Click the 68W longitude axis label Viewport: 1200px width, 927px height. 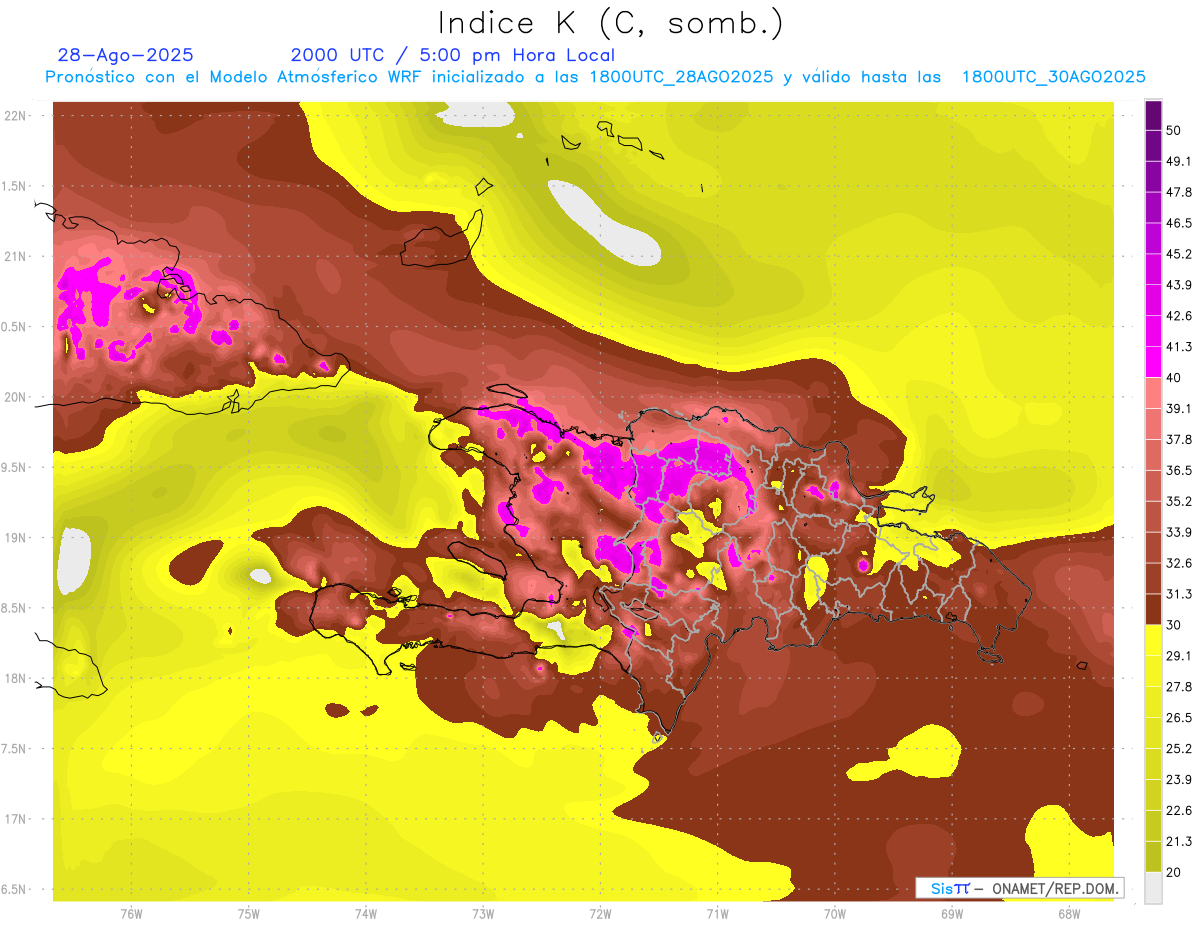[x=1068, y=913]
